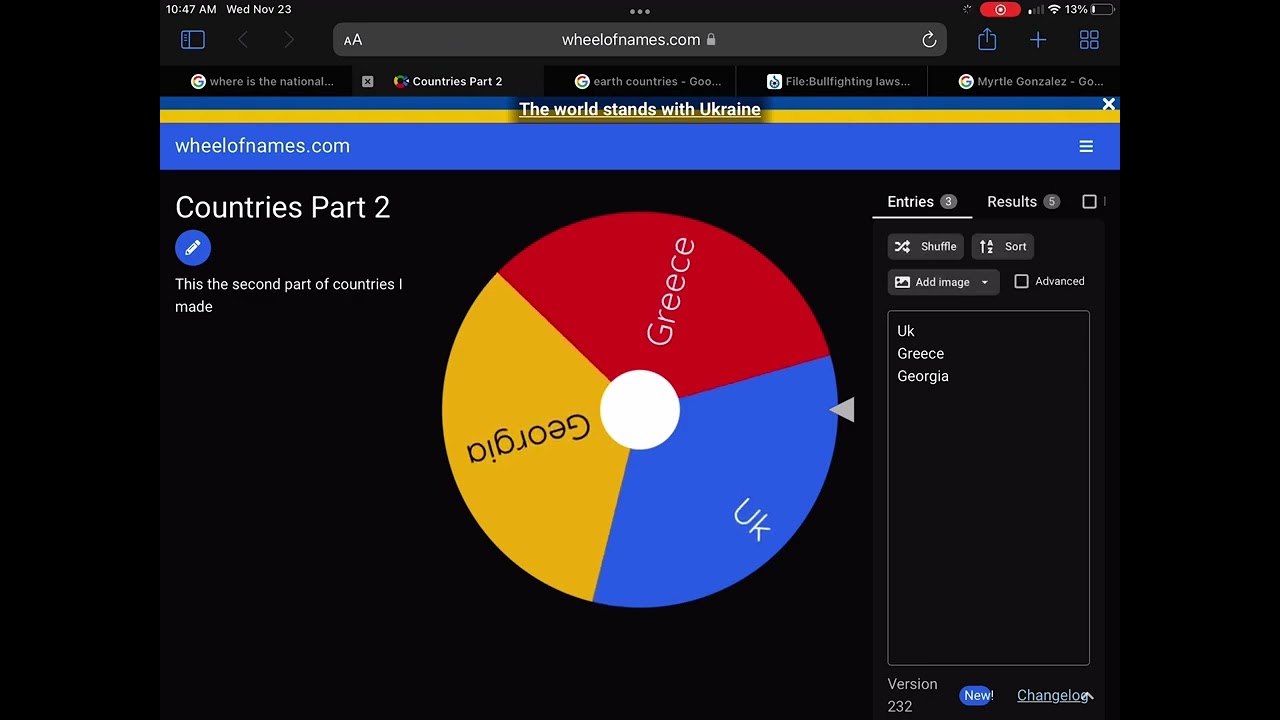Tap the wheelofnames.com address bar
1280x720 pixels.
click(x=640, y=40)
